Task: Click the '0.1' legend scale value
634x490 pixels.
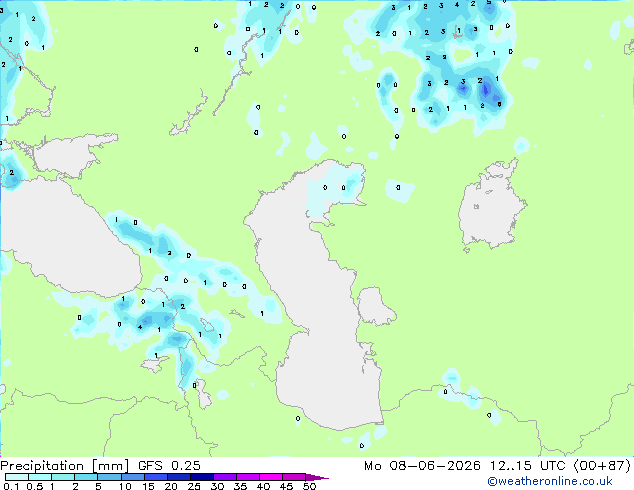Action: click(x=11, y=486)
